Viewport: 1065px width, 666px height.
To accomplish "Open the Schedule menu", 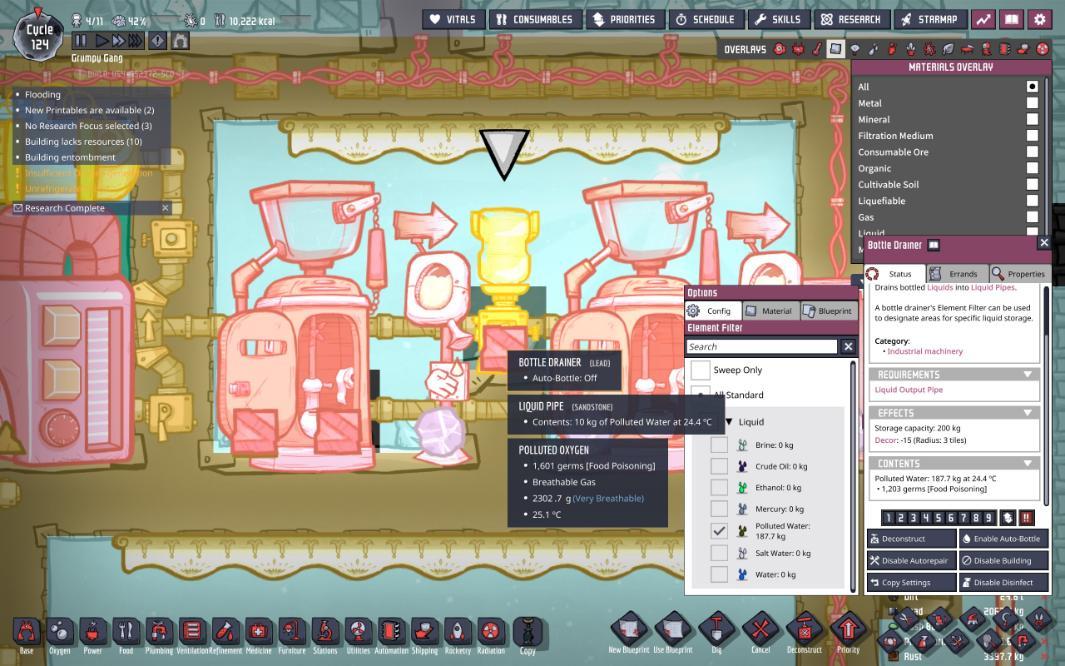I will [x=706, y=20].
